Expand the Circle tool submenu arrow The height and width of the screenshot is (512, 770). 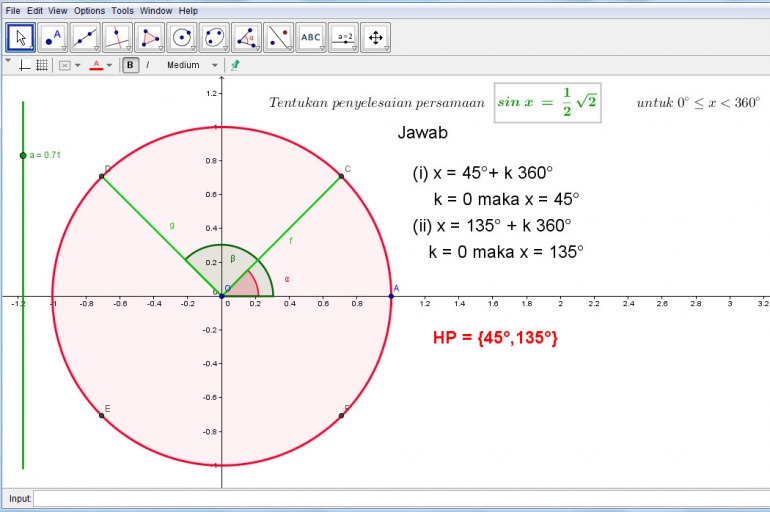point(193,49)
